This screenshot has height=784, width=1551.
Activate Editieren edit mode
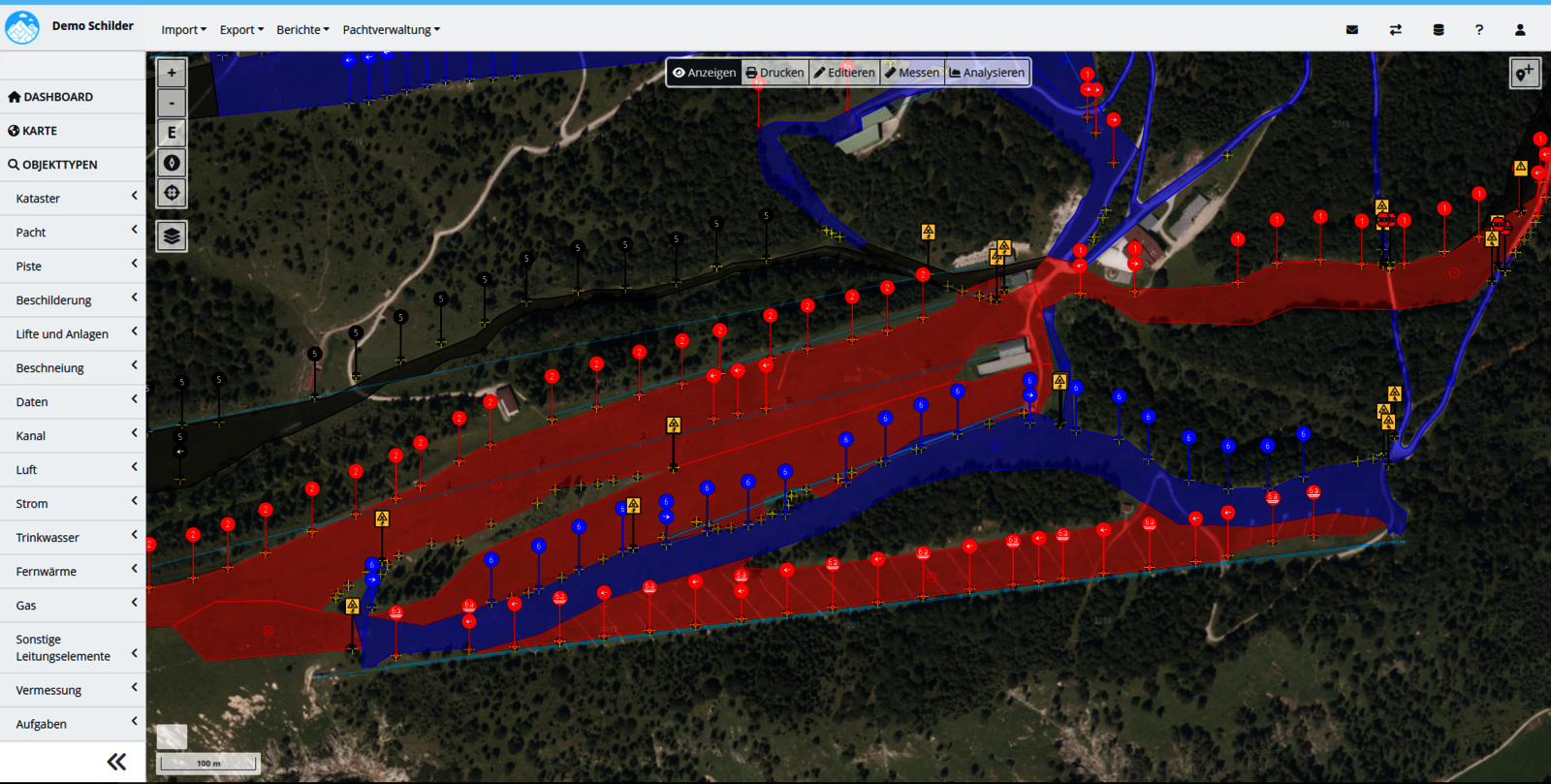point(844,73)
